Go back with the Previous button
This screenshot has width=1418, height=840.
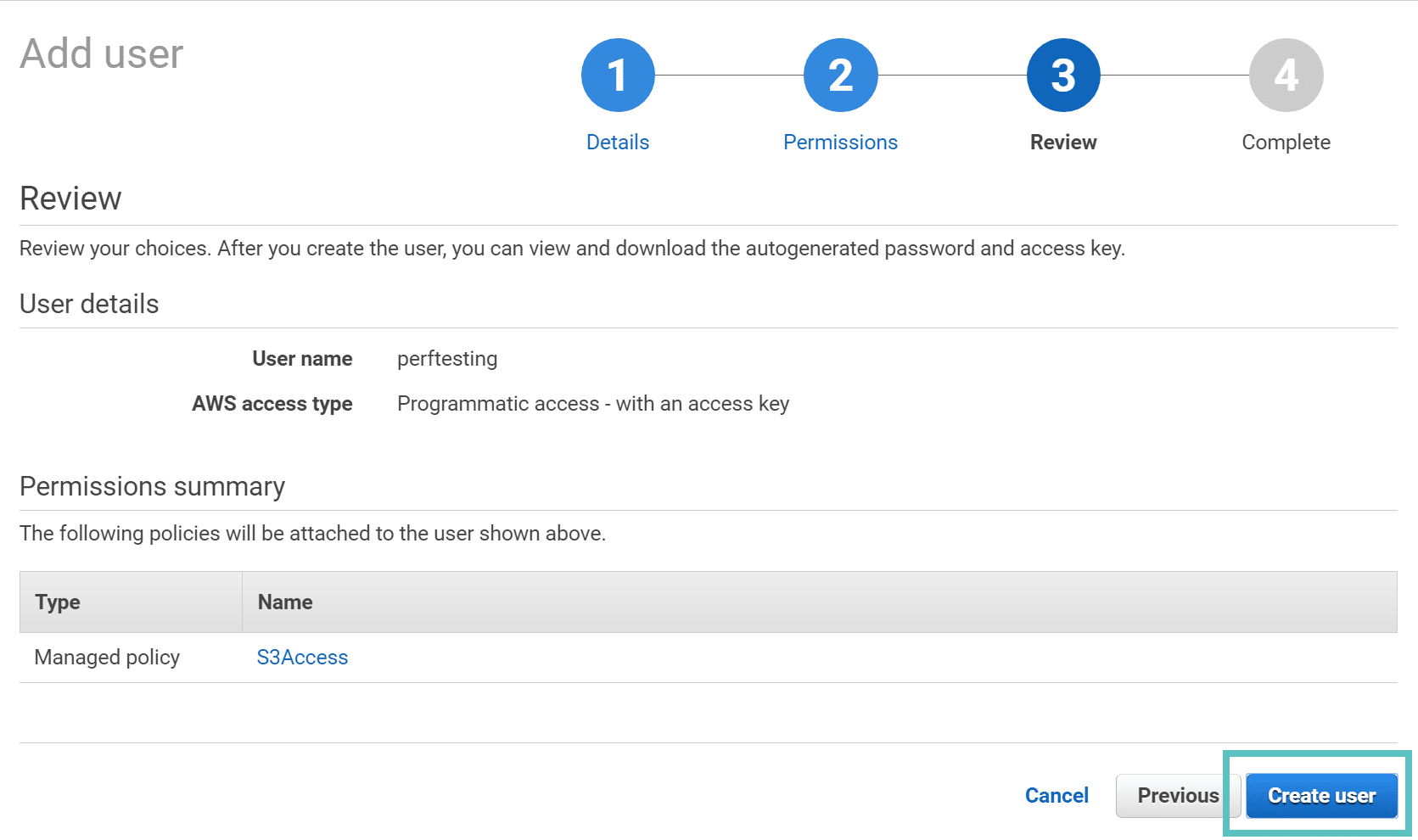point(1178,795)
